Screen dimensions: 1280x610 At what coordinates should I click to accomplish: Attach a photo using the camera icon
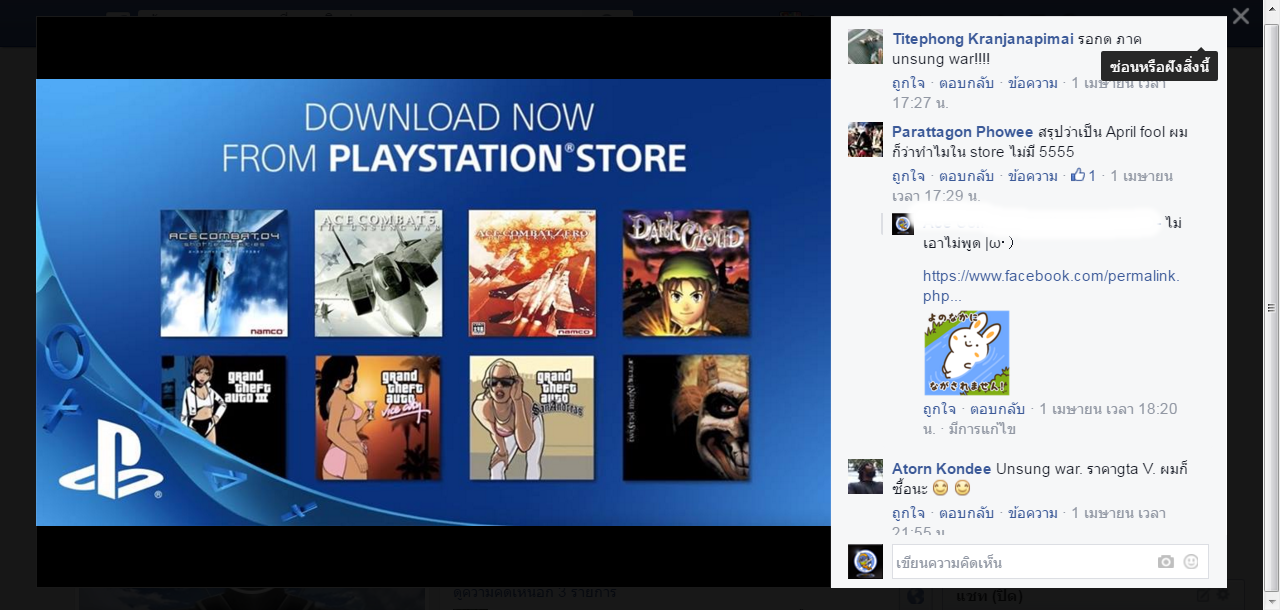click(x=1165, y=562)
